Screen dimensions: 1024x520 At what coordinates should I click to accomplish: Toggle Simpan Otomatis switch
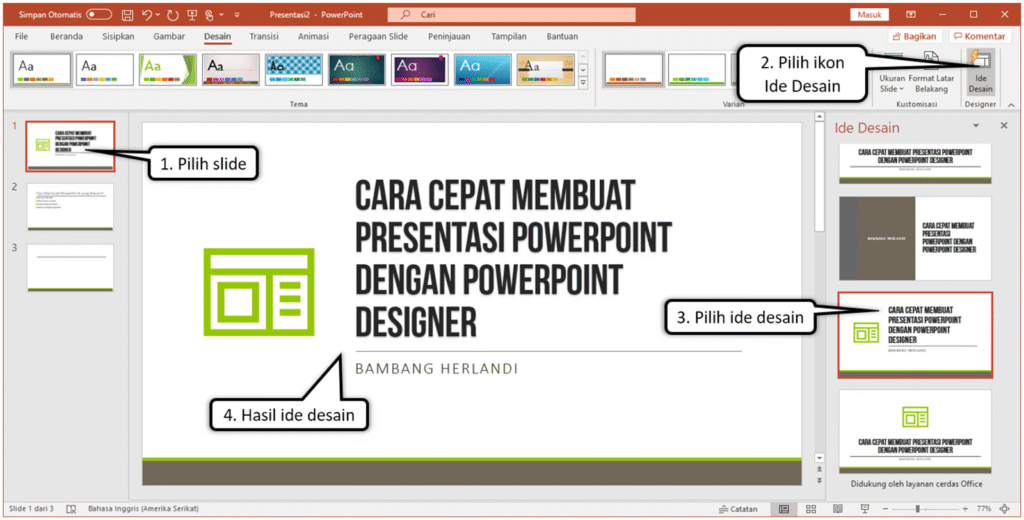tap(99, 14)
